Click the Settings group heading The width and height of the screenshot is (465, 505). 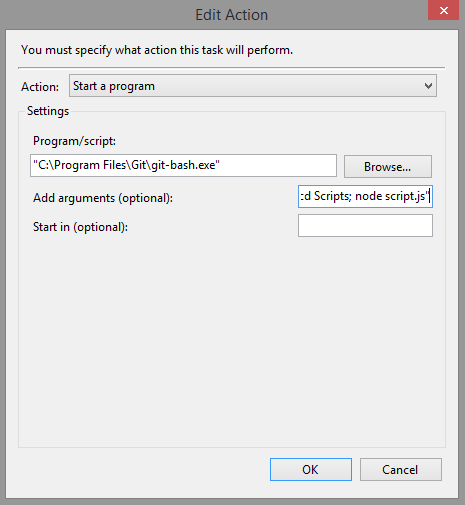(x=48, y=111)
